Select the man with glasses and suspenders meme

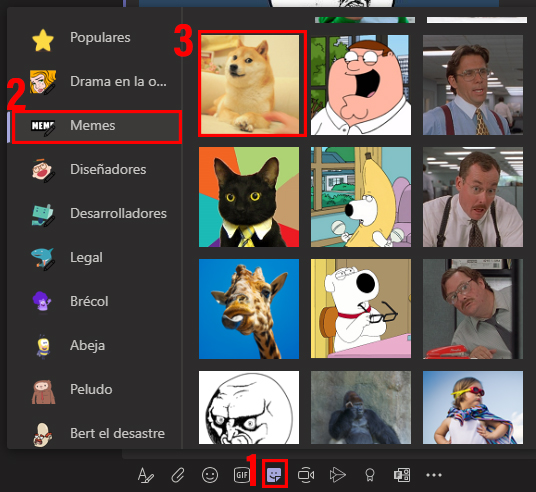tap(473, 85)
